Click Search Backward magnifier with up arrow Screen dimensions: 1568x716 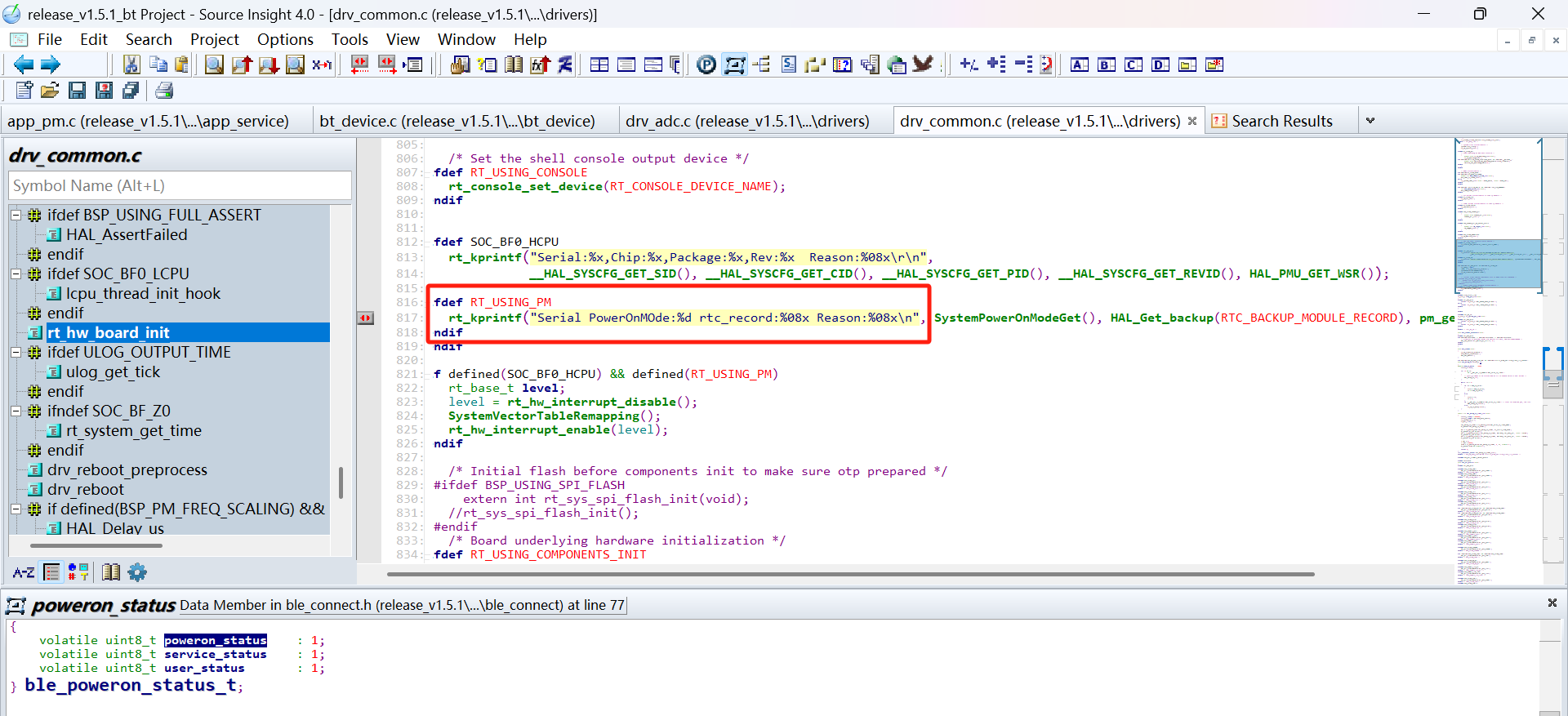pyautogui.click(x=242, y=64)
